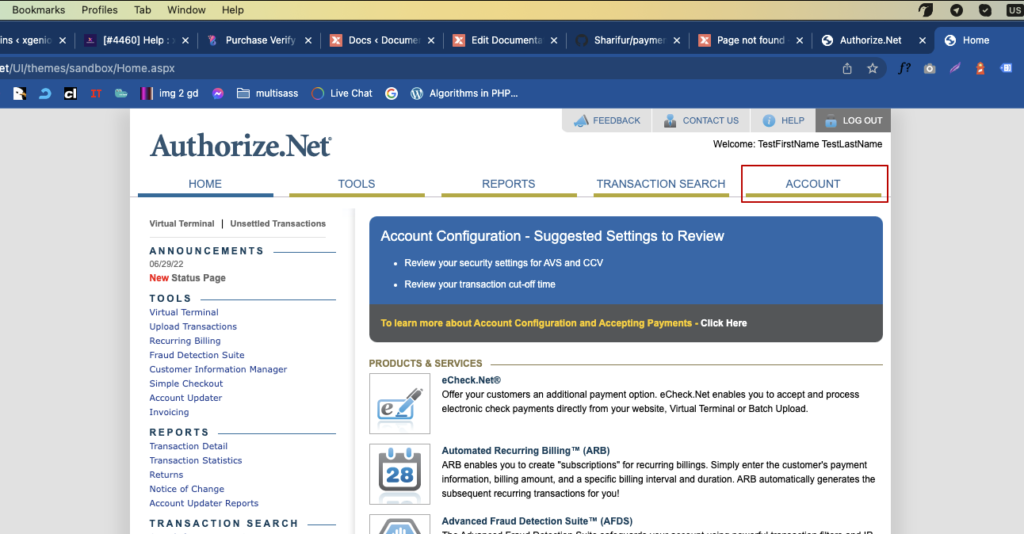Close the 'Authorize.Net' browser tab
This screenshot has height=534, width=1024.
point(922,40)
